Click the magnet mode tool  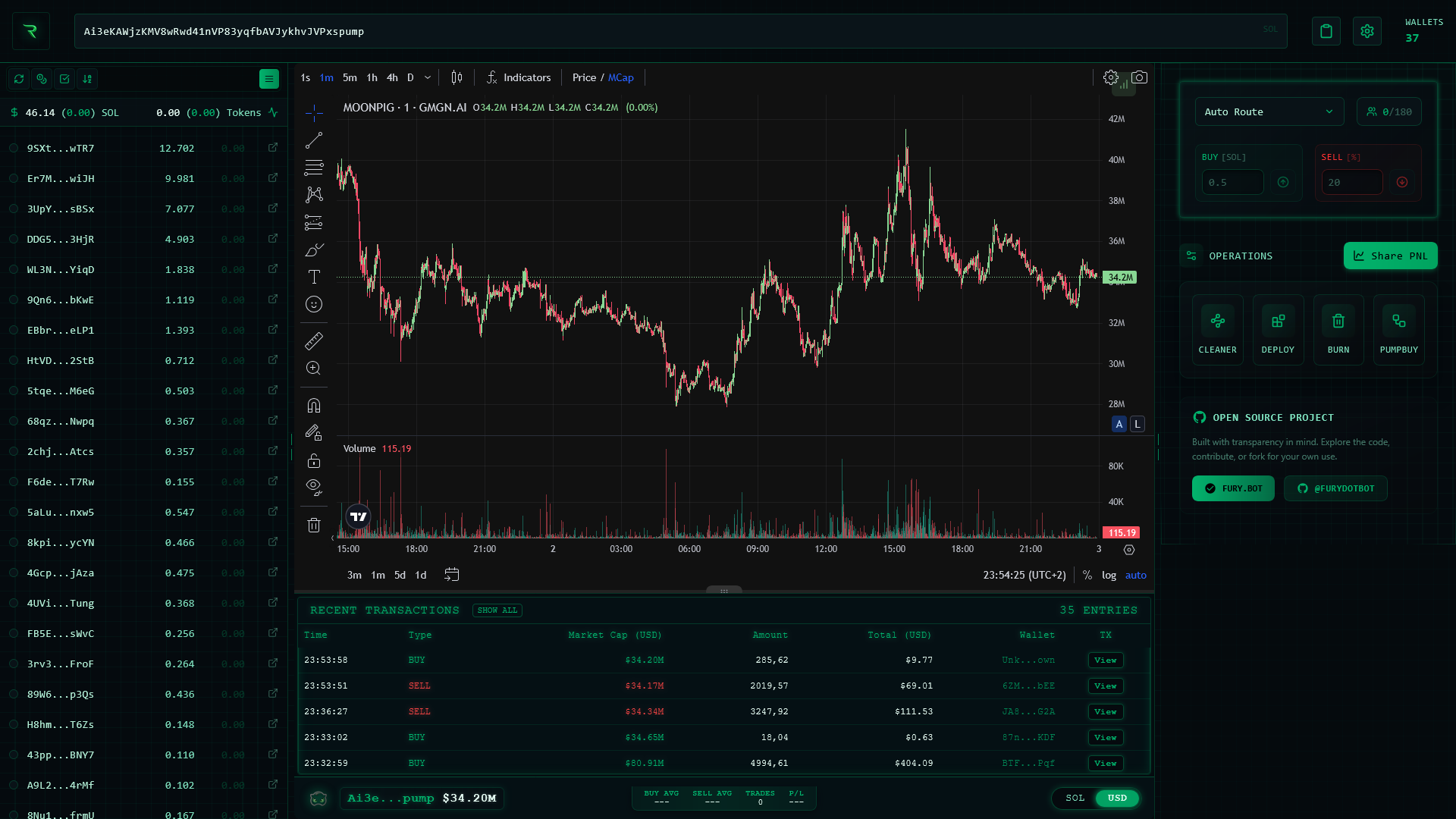pos(314,405)
